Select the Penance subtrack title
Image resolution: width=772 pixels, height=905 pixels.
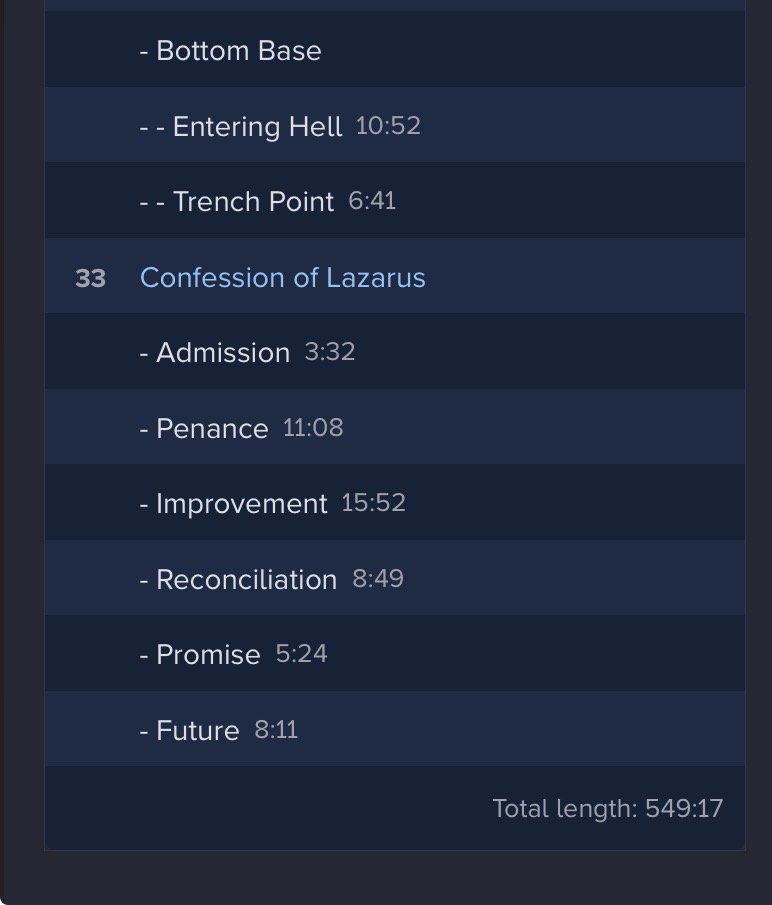tap(204, 428)
